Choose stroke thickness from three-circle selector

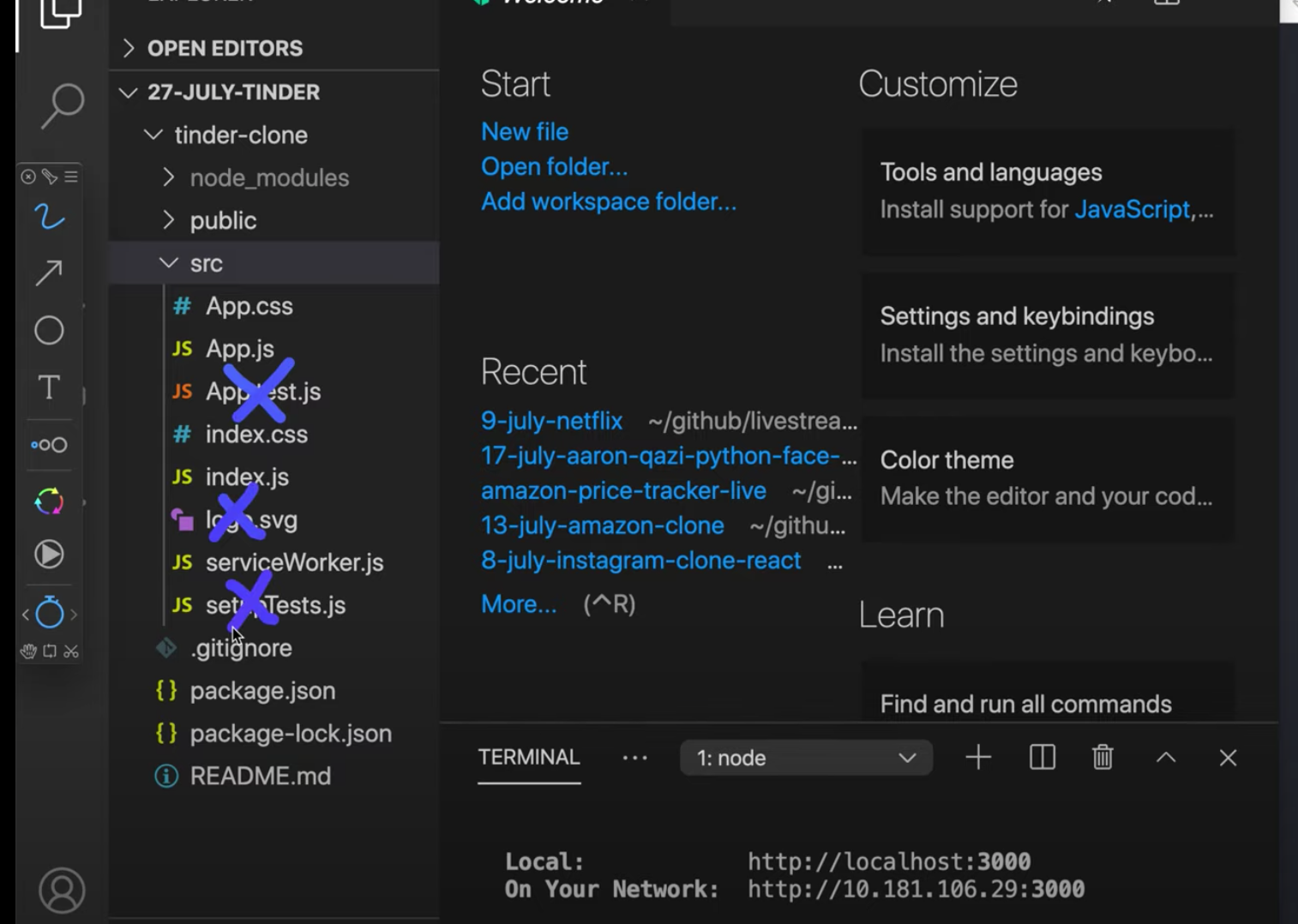click(49, 445)
